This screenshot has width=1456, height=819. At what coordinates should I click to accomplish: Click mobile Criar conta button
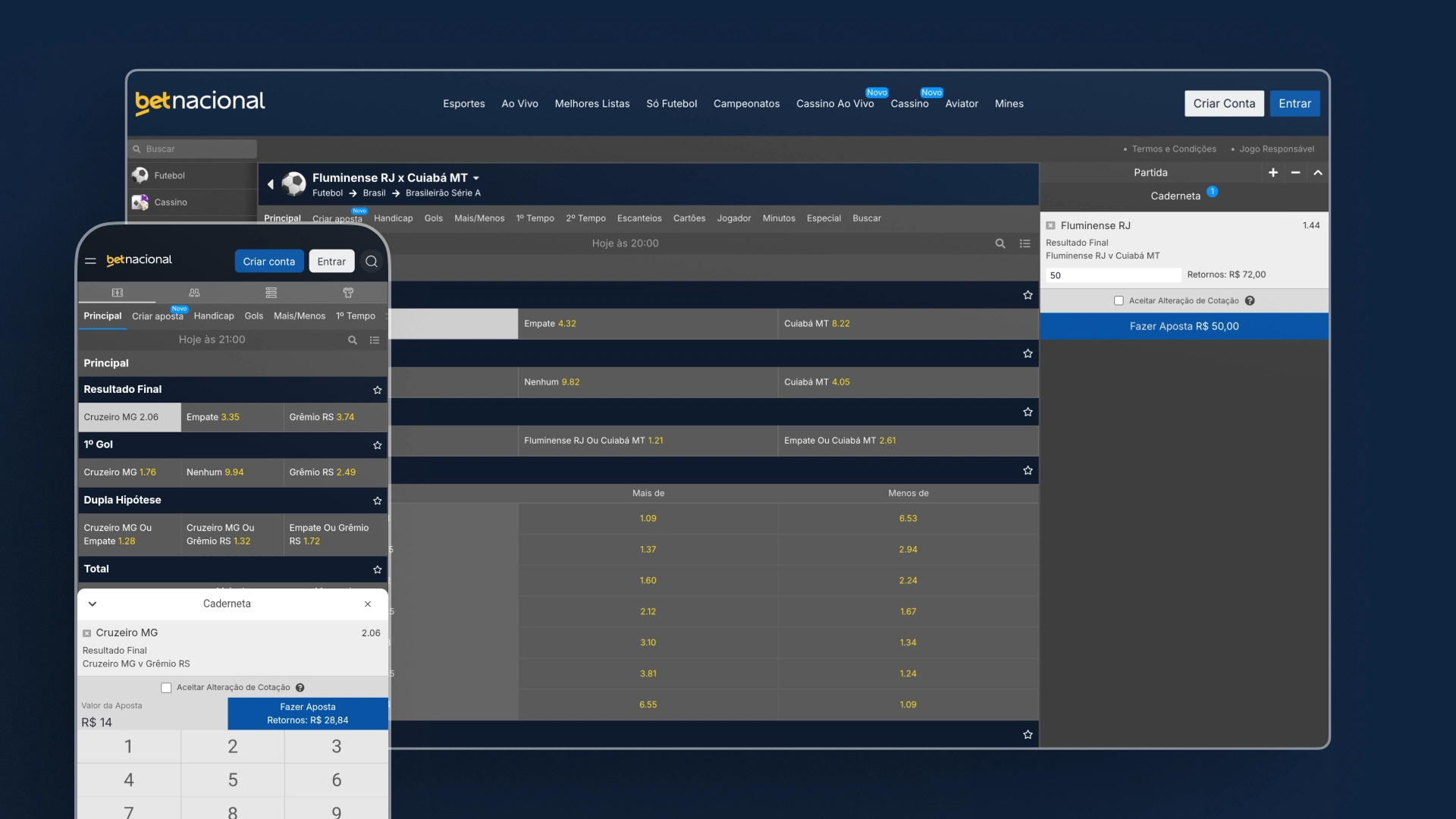pyautogui.click(x=269, y=262)
